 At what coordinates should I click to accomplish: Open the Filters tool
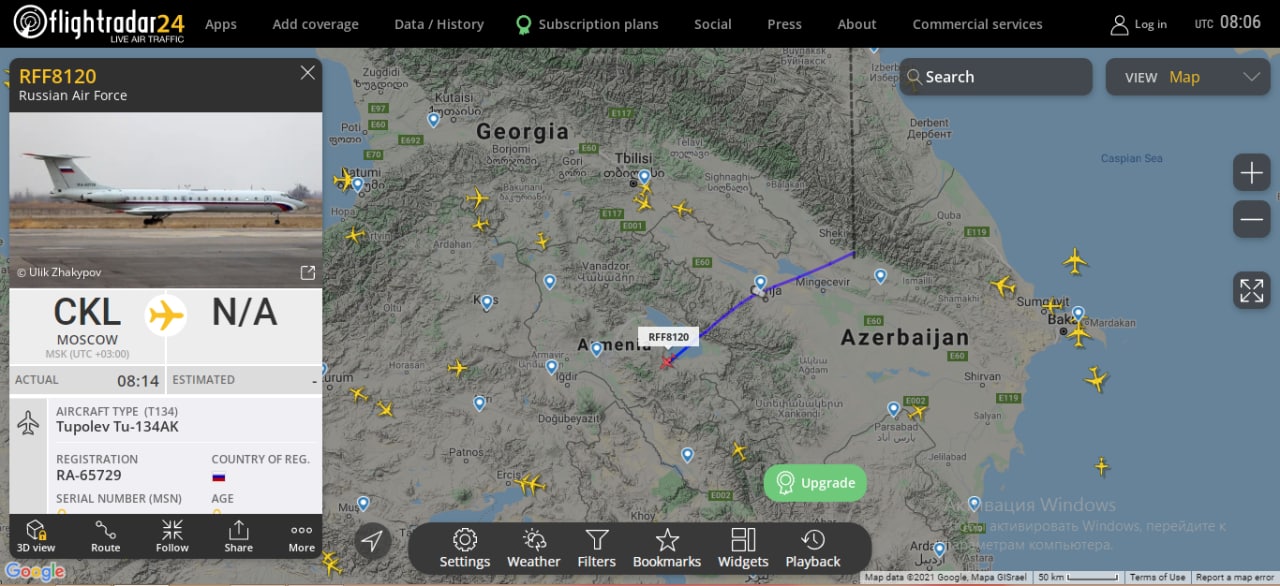[597, 548]
